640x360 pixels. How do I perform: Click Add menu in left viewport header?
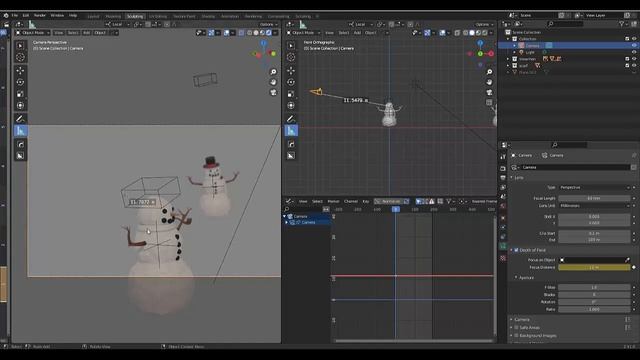coord(86,33)
